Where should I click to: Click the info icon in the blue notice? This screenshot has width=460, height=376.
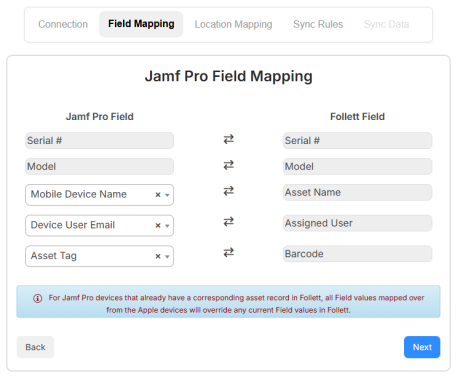tap(38, 298)
